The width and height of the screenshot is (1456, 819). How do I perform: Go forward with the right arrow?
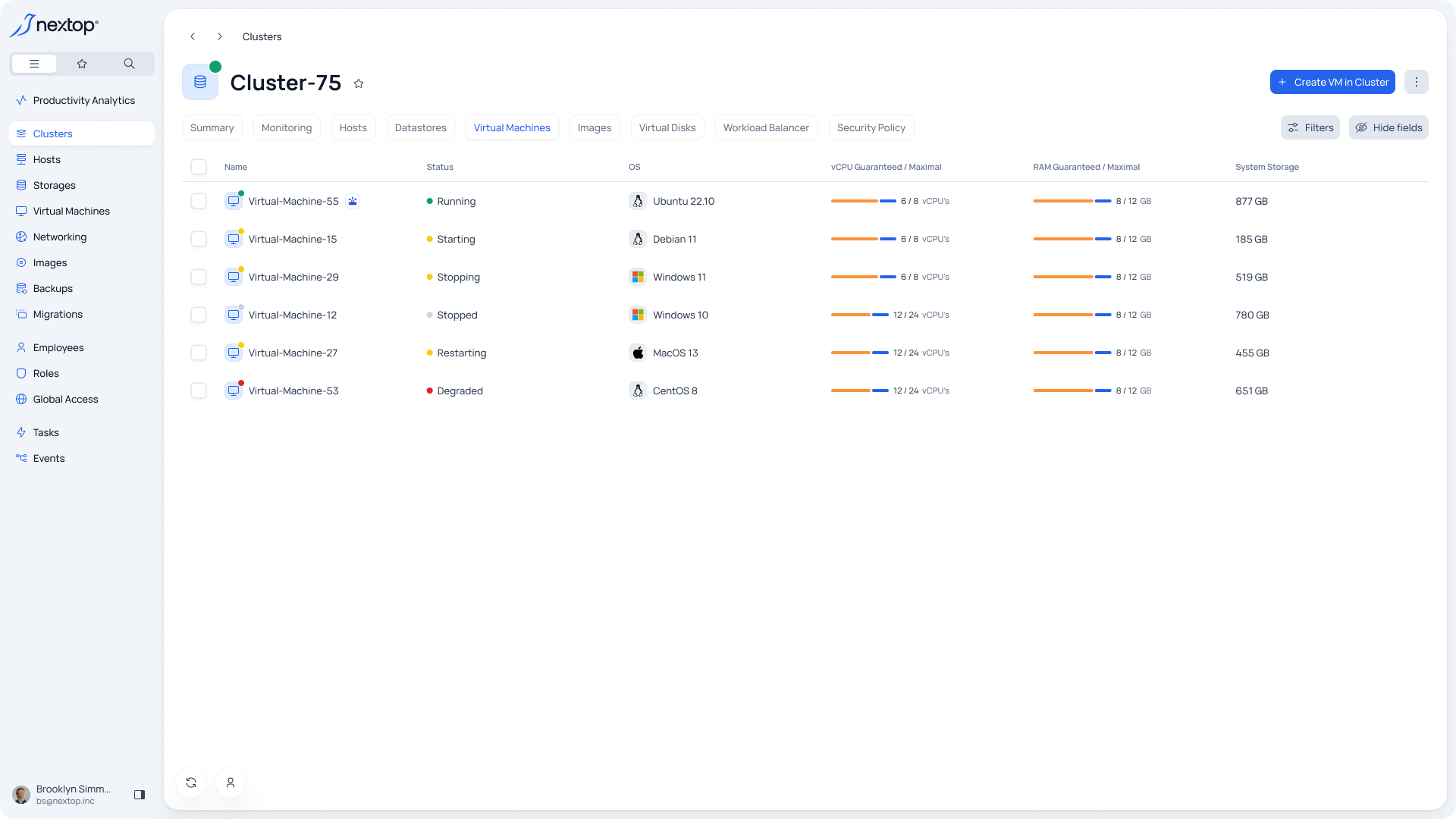[220, 36]
